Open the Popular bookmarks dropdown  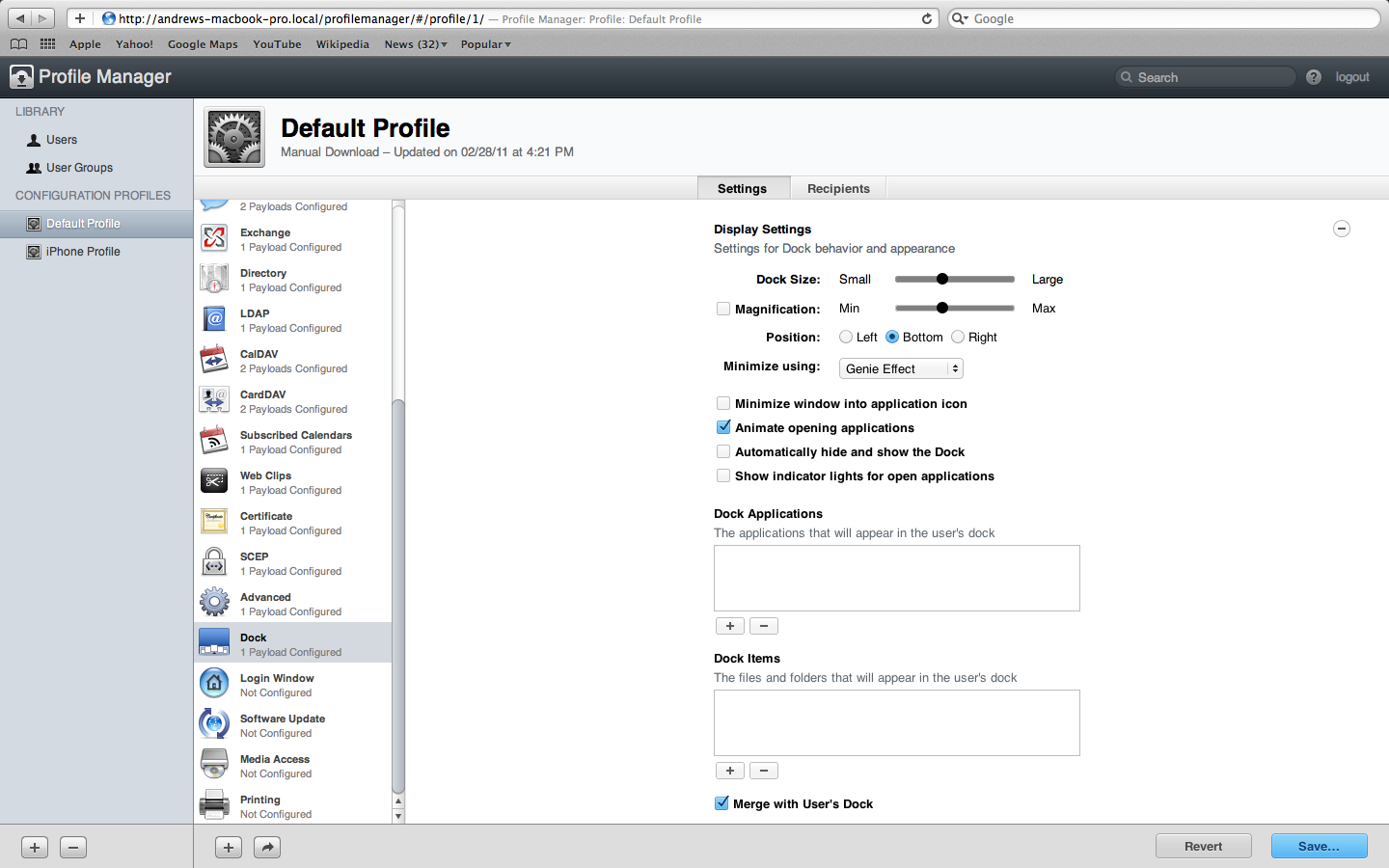pos(486,44)
